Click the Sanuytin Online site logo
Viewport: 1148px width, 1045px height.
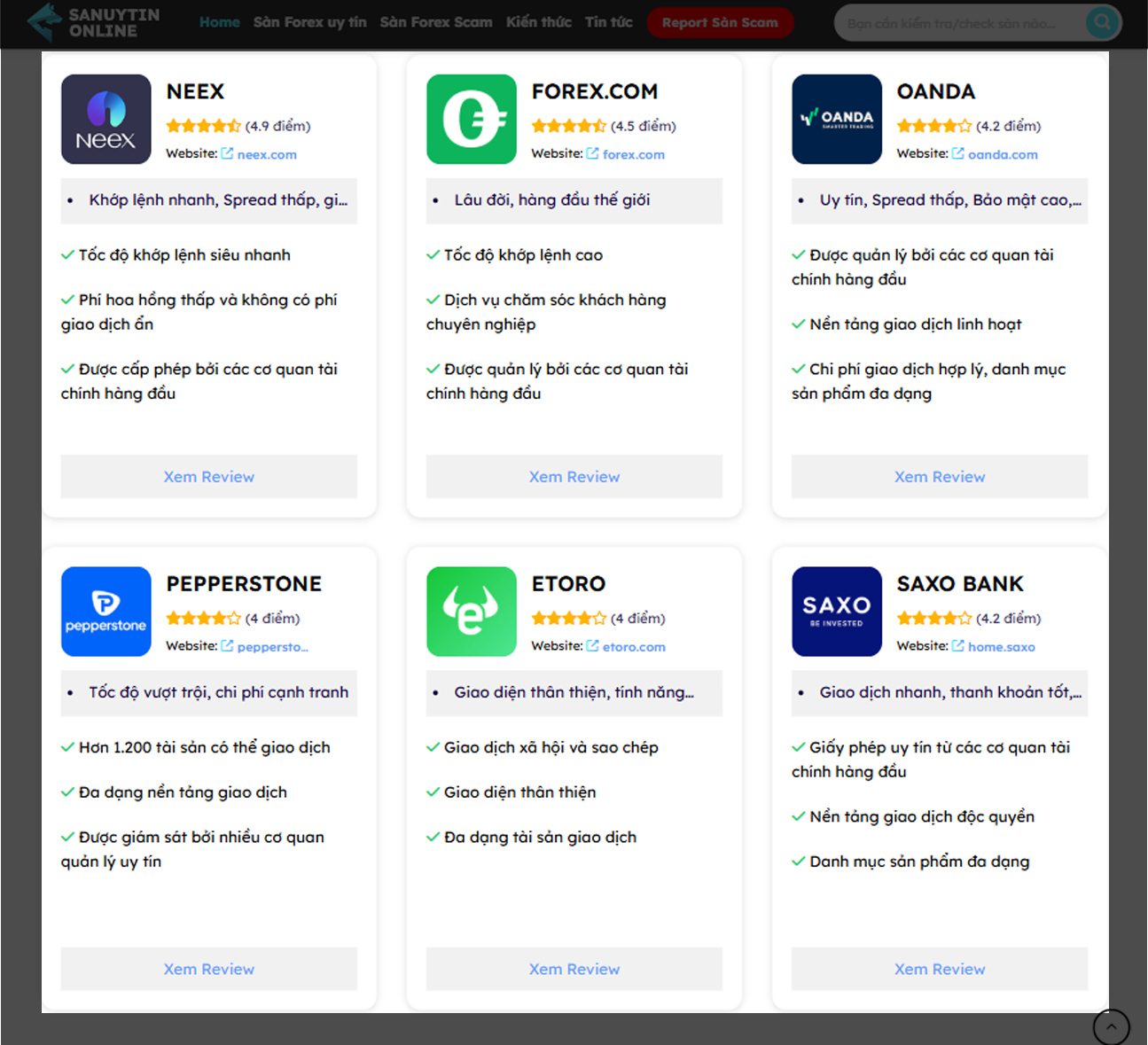[x=93, y=22]
